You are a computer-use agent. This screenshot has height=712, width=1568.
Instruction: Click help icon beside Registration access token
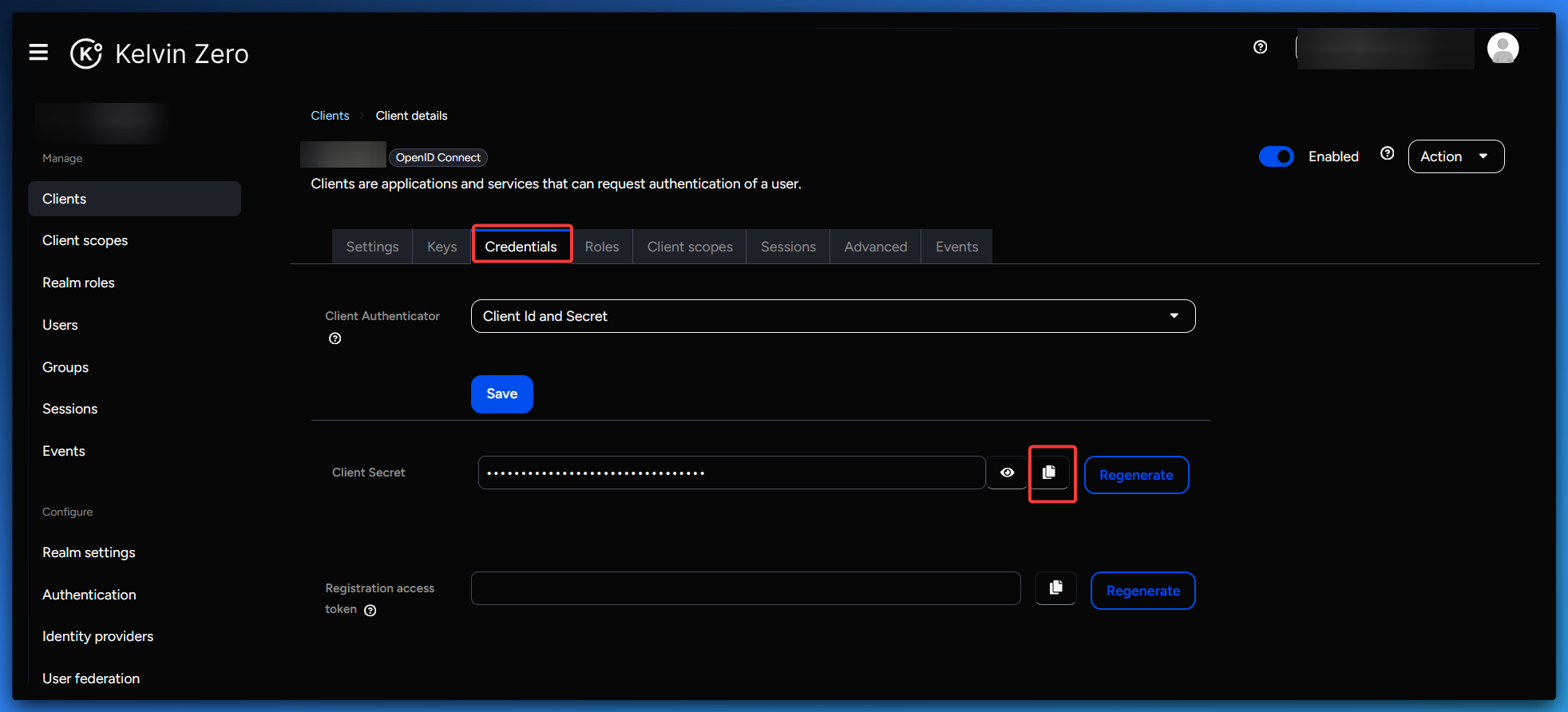(x=370, y=611)
